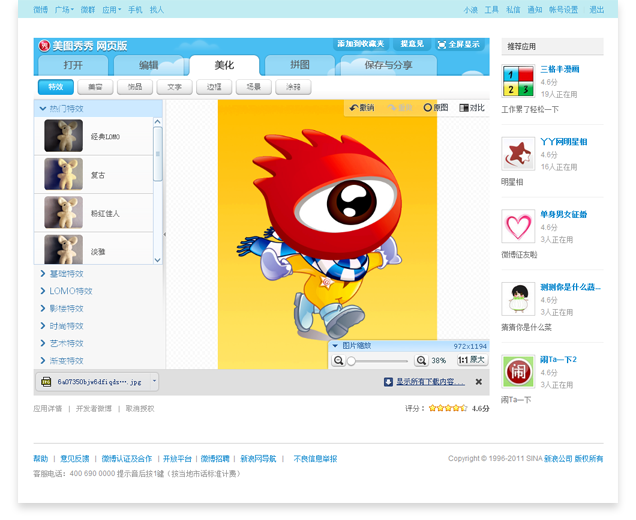Click the jpg file icon in download bar
Image resolution: width=636 pixels, height=520 pixels.
point(46,382)
